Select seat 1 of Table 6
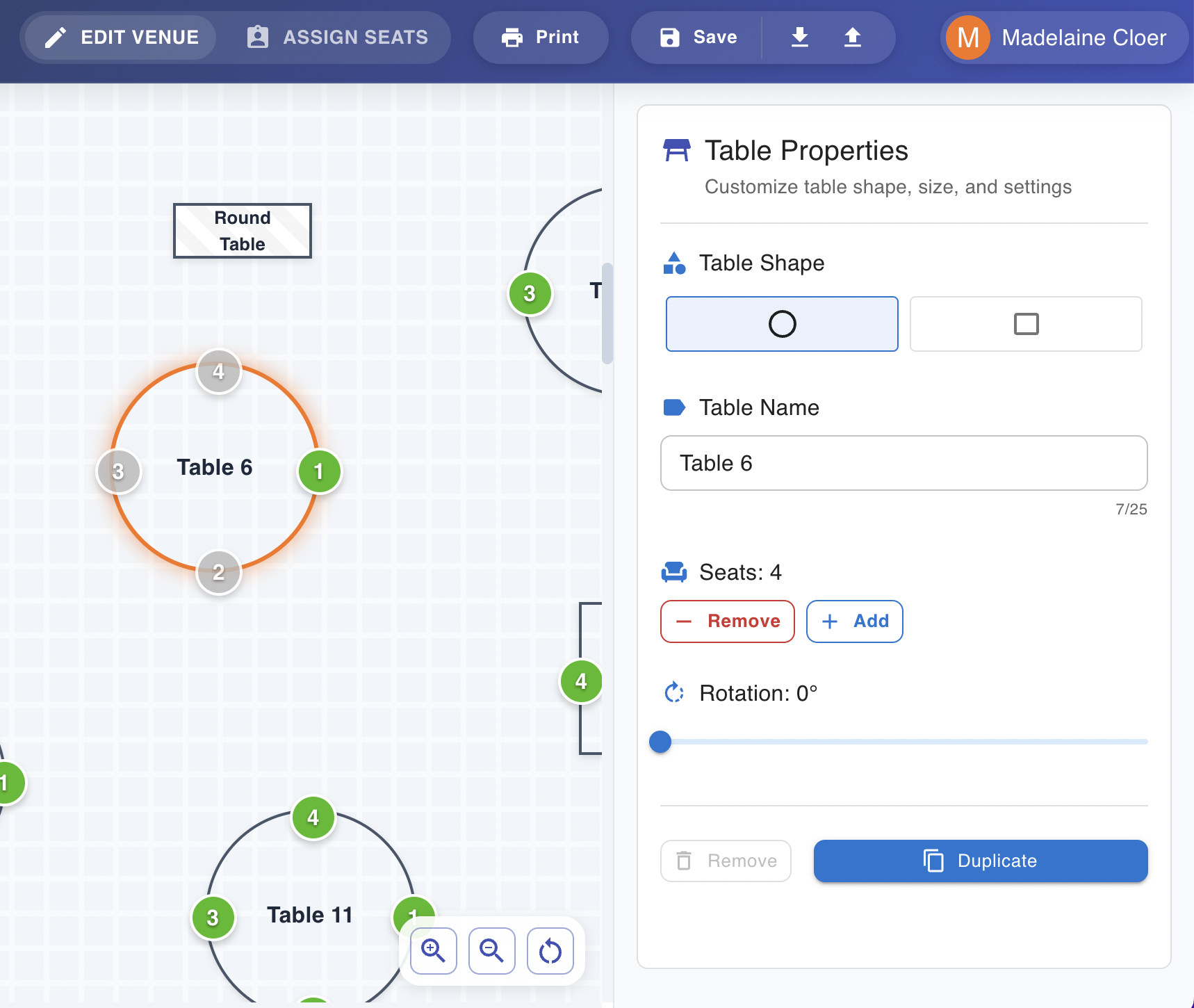Image resolution: width=1194 pixels, height=1008 pixels. coord(320,471)
